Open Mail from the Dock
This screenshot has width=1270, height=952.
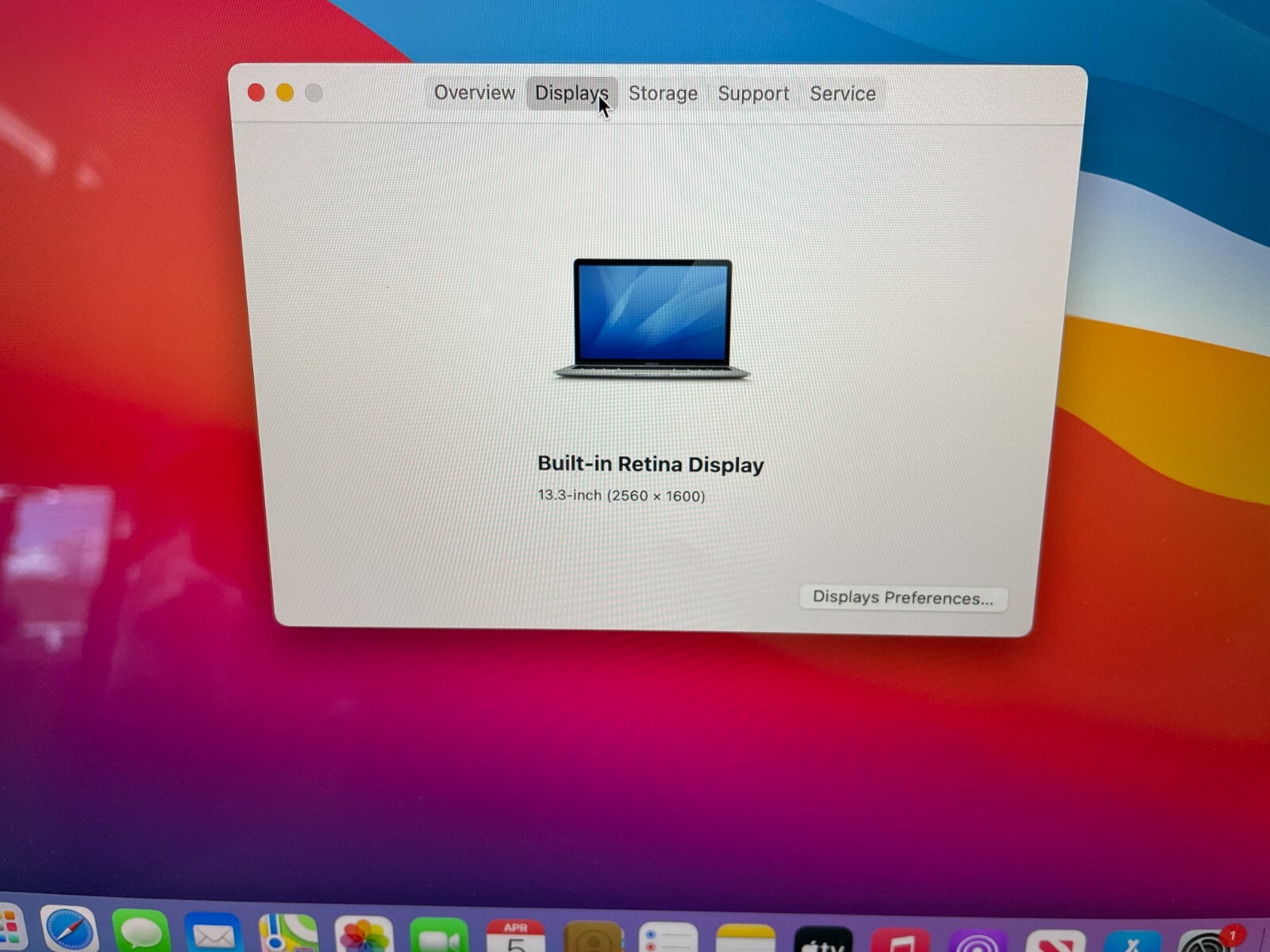(214, 934)
